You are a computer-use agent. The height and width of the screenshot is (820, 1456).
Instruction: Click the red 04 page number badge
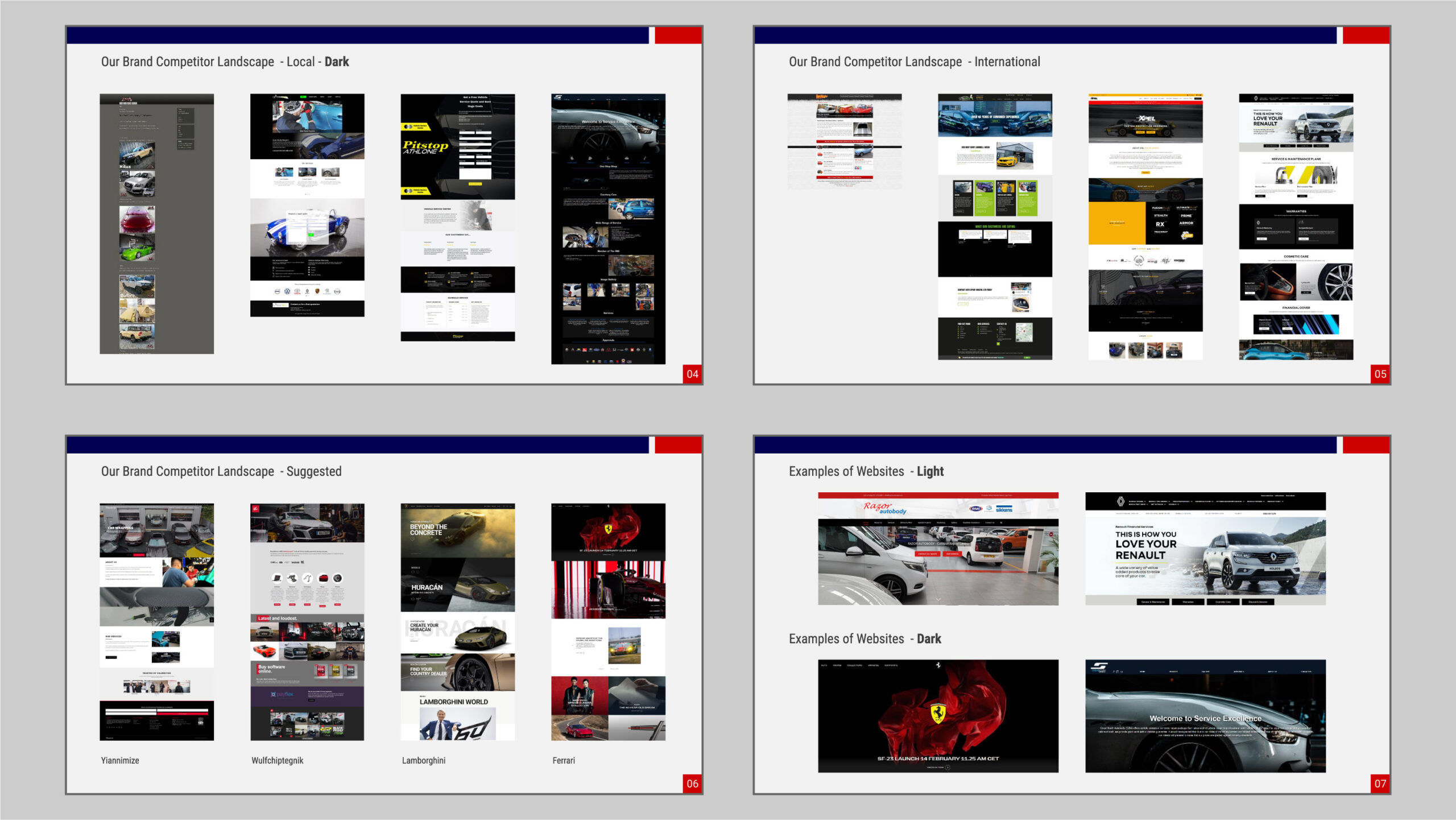[692, 374]
